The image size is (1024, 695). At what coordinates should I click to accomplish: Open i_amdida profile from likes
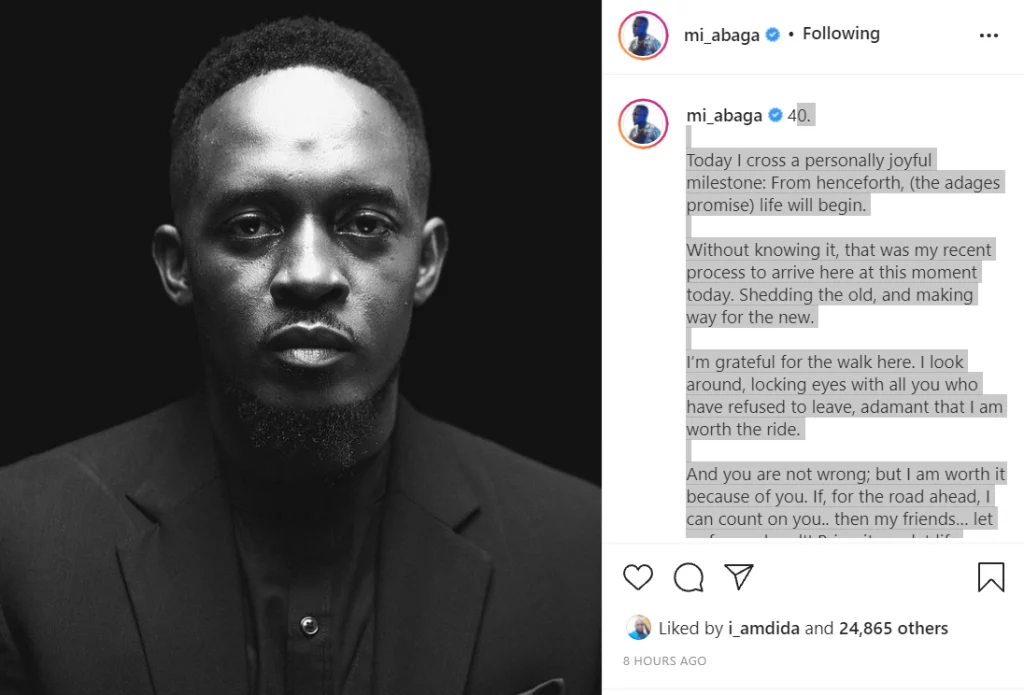763,628
